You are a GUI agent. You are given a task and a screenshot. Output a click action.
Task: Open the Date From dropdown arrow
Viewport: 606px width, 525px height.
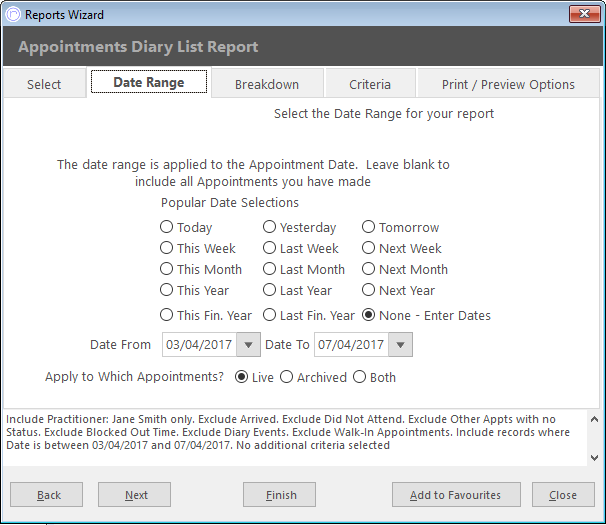coord(249,344)
